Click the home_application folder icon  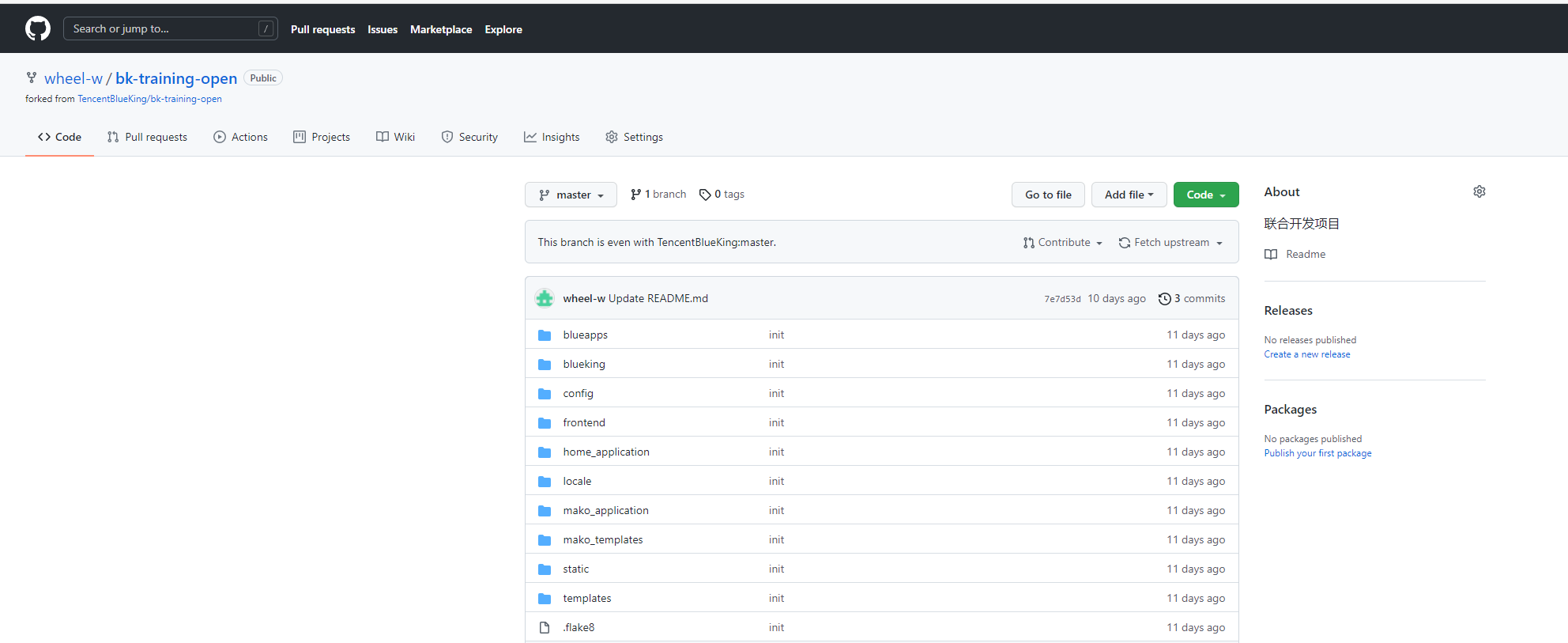(545, 452)
